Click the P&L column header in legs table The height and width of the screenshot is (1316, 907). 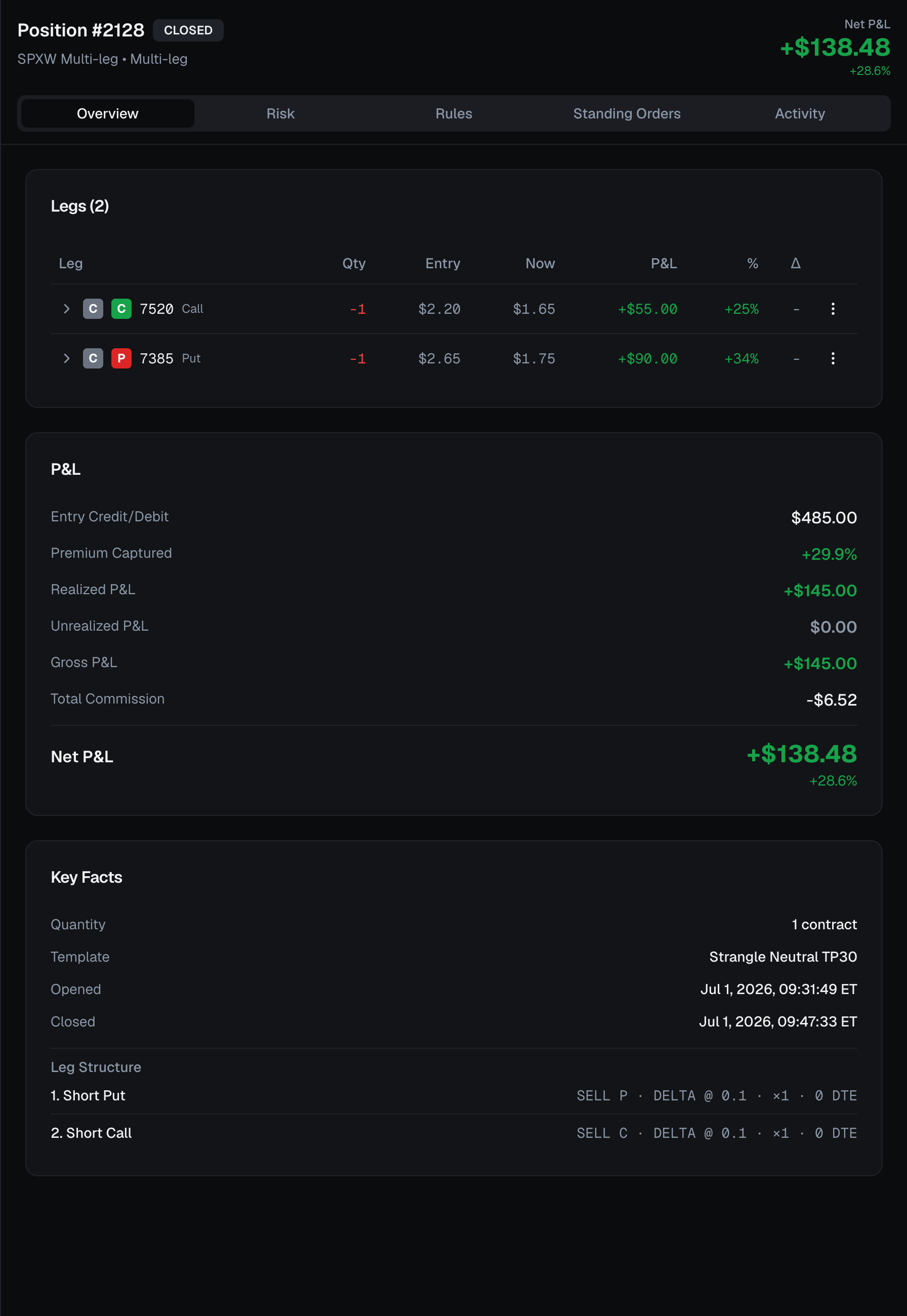pyautogui.click(x=664, y=264)
